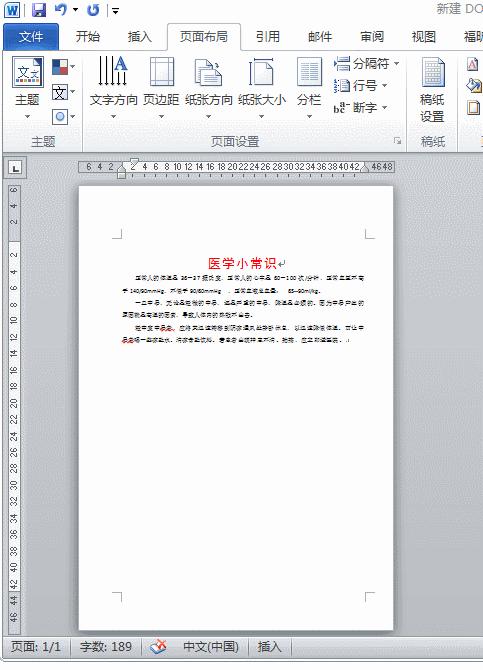
Task: Toggle the 插入 insert/overtype mode
Action: (x=269, y=646)
